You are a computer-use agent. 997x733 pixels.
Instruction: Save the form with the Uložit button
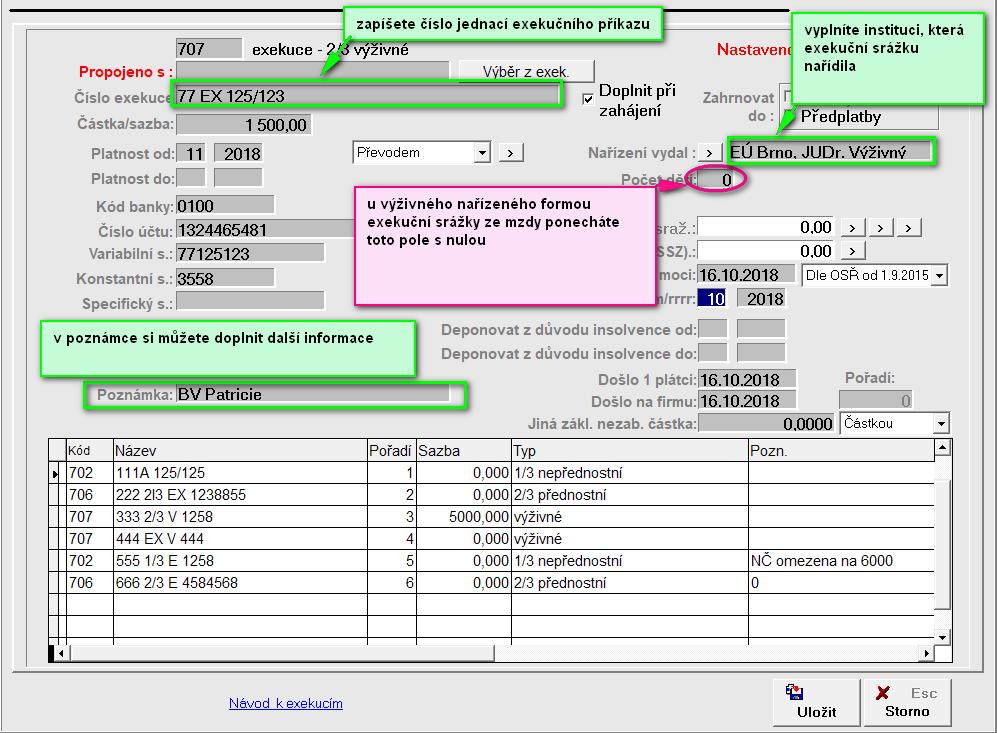(816, 702)
